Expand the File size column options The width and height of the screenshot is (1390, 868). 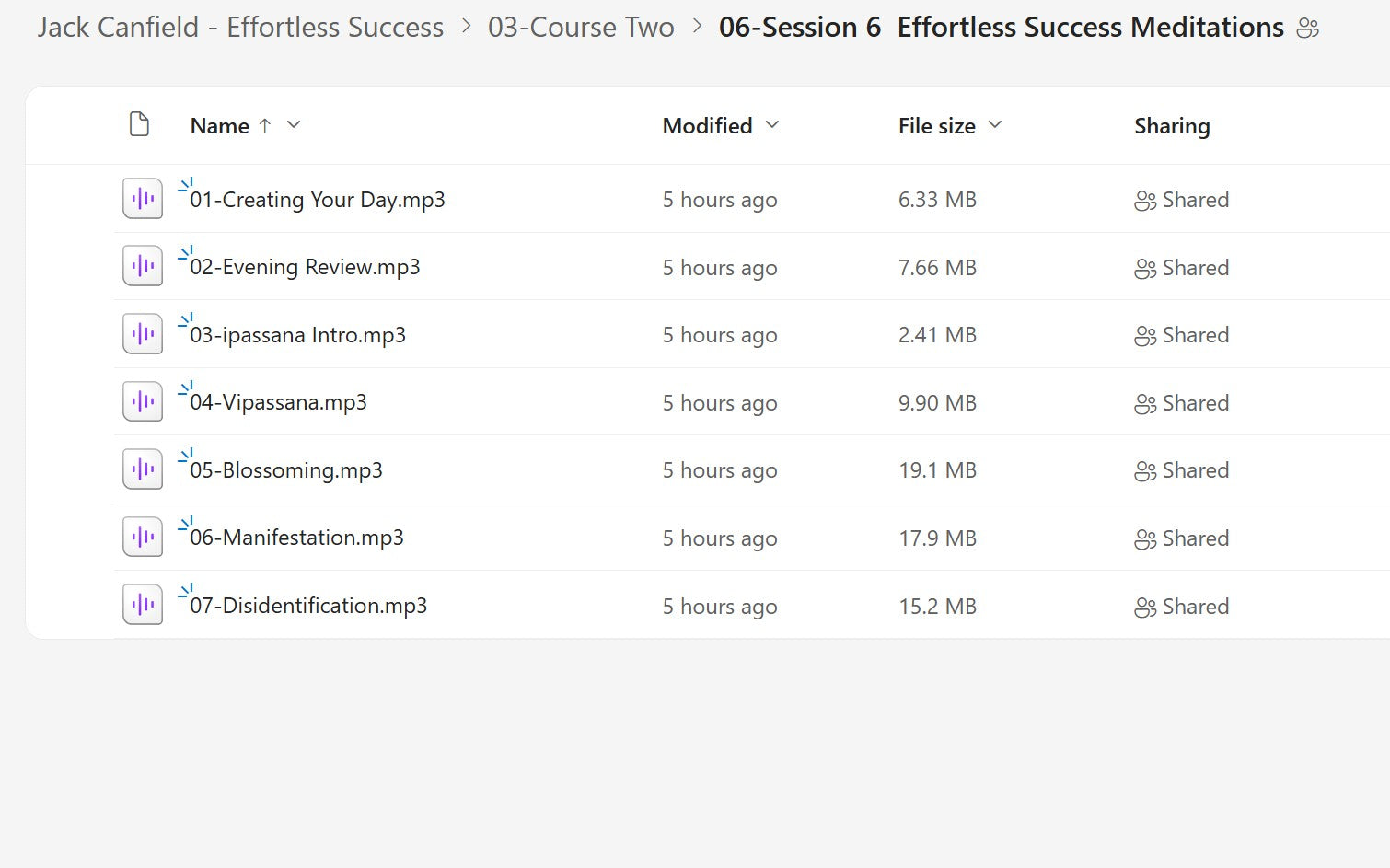(994, 124)
